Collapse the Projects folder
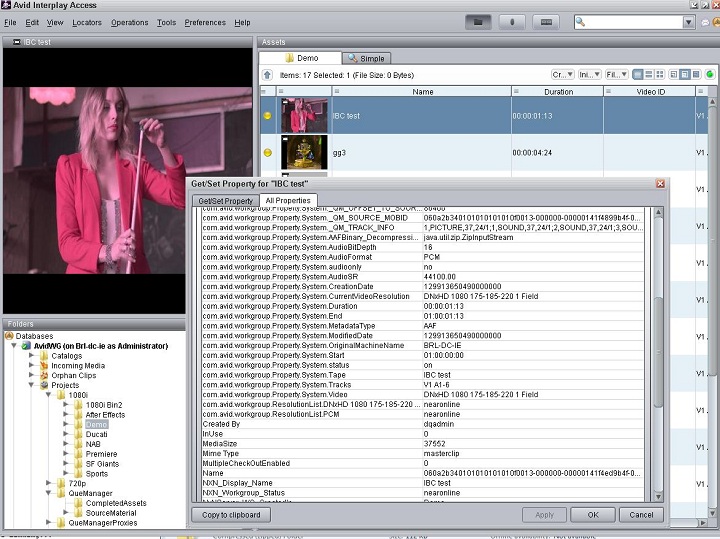The image size is (720, 539). [31, 385]
